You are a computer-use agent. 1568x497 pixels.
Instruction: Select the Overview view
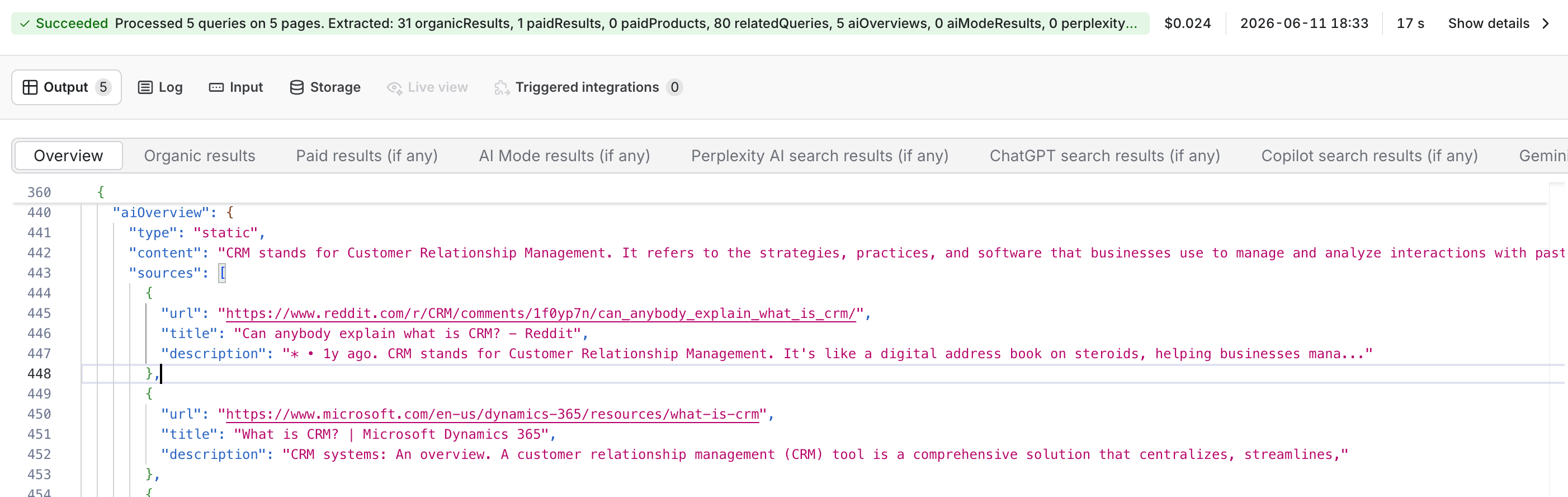coord(68,156)
